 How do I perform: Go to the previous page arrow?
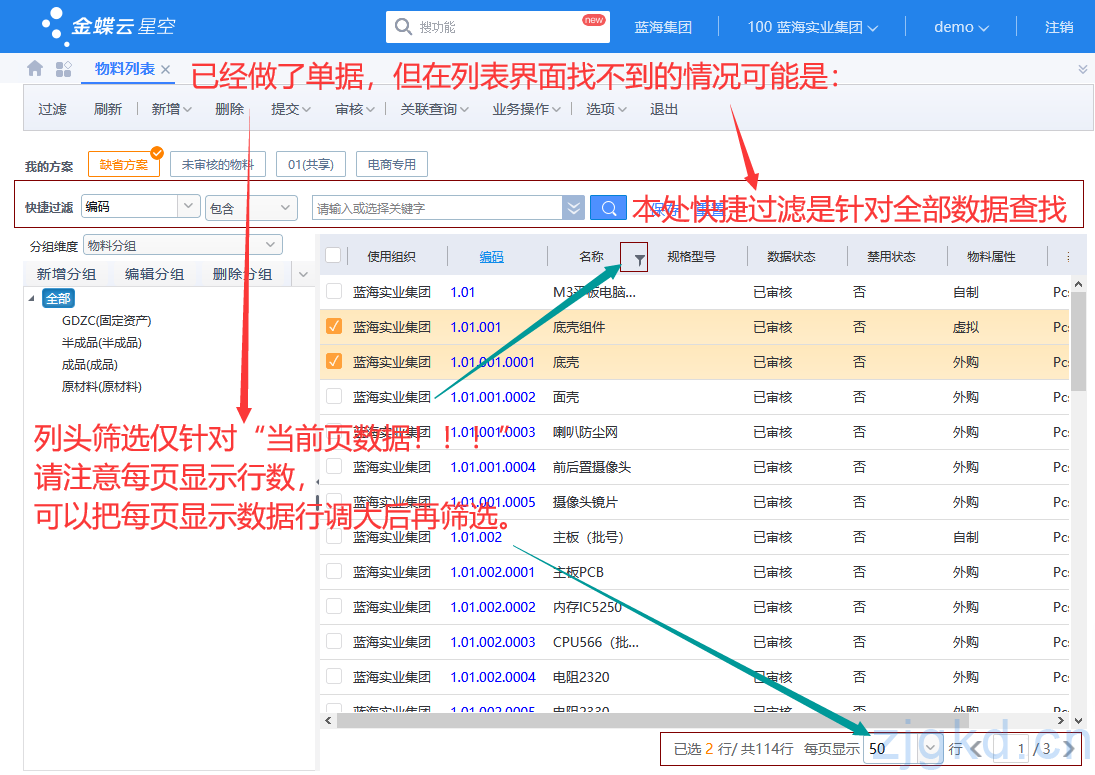[976, 749]
